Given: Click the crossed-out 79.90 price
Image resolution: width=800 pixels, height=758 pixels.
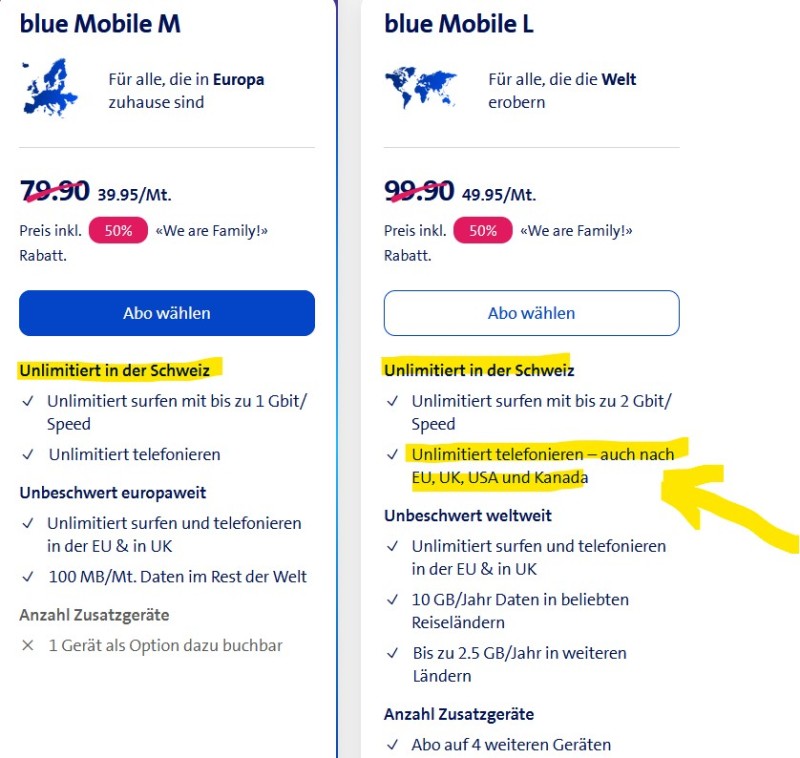Looking at the screenshot, I should (55, 190).
